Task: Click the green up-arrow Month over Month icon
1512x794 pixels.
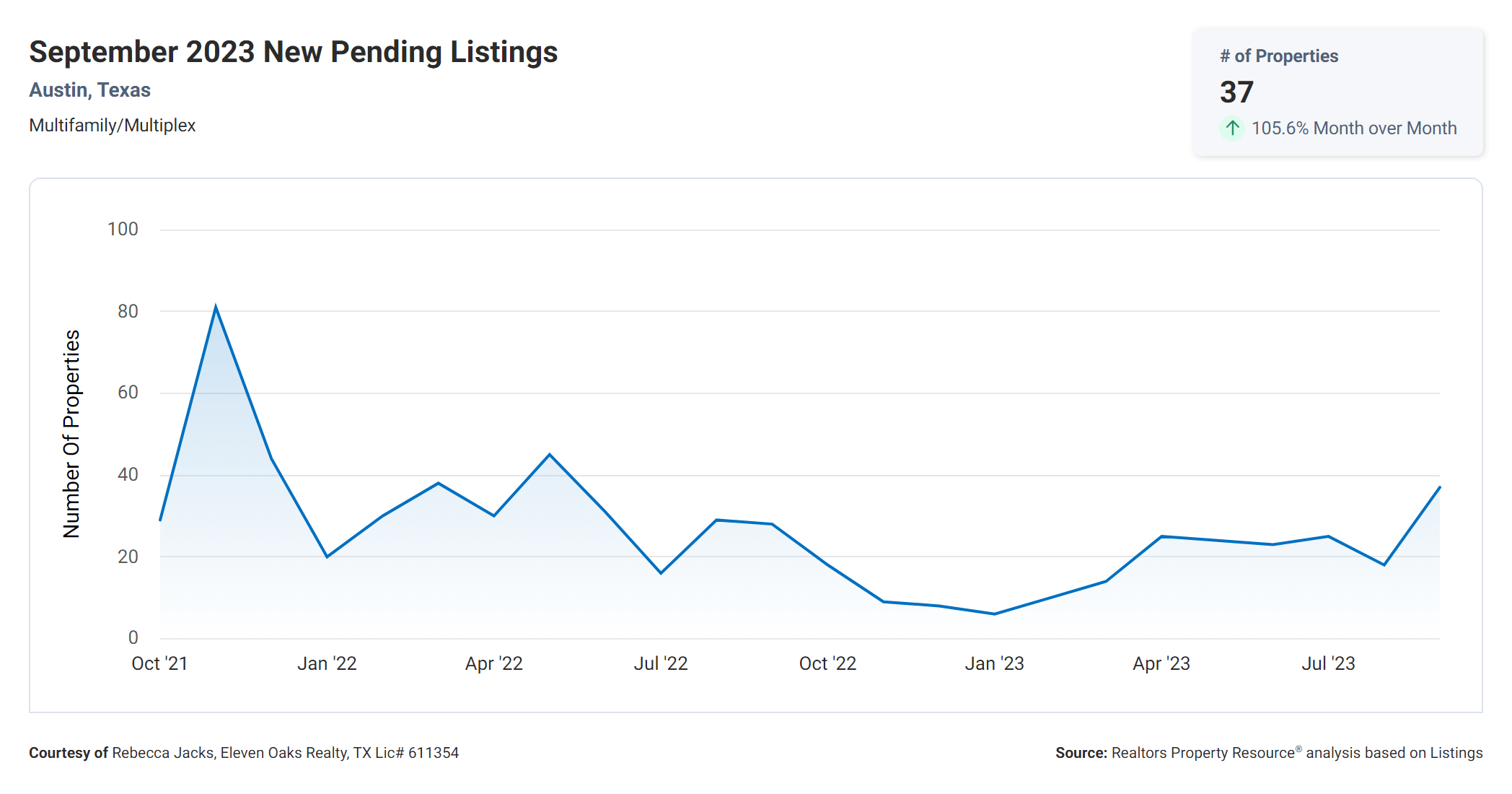Action: (1232, 128)
